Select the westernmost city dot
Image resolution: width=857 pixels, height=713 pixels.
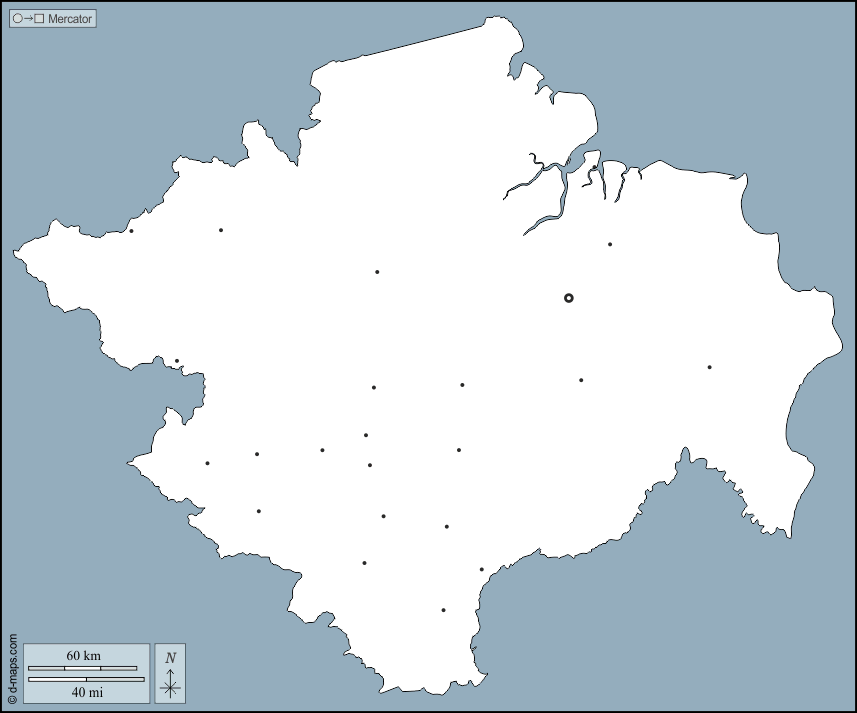131,231
